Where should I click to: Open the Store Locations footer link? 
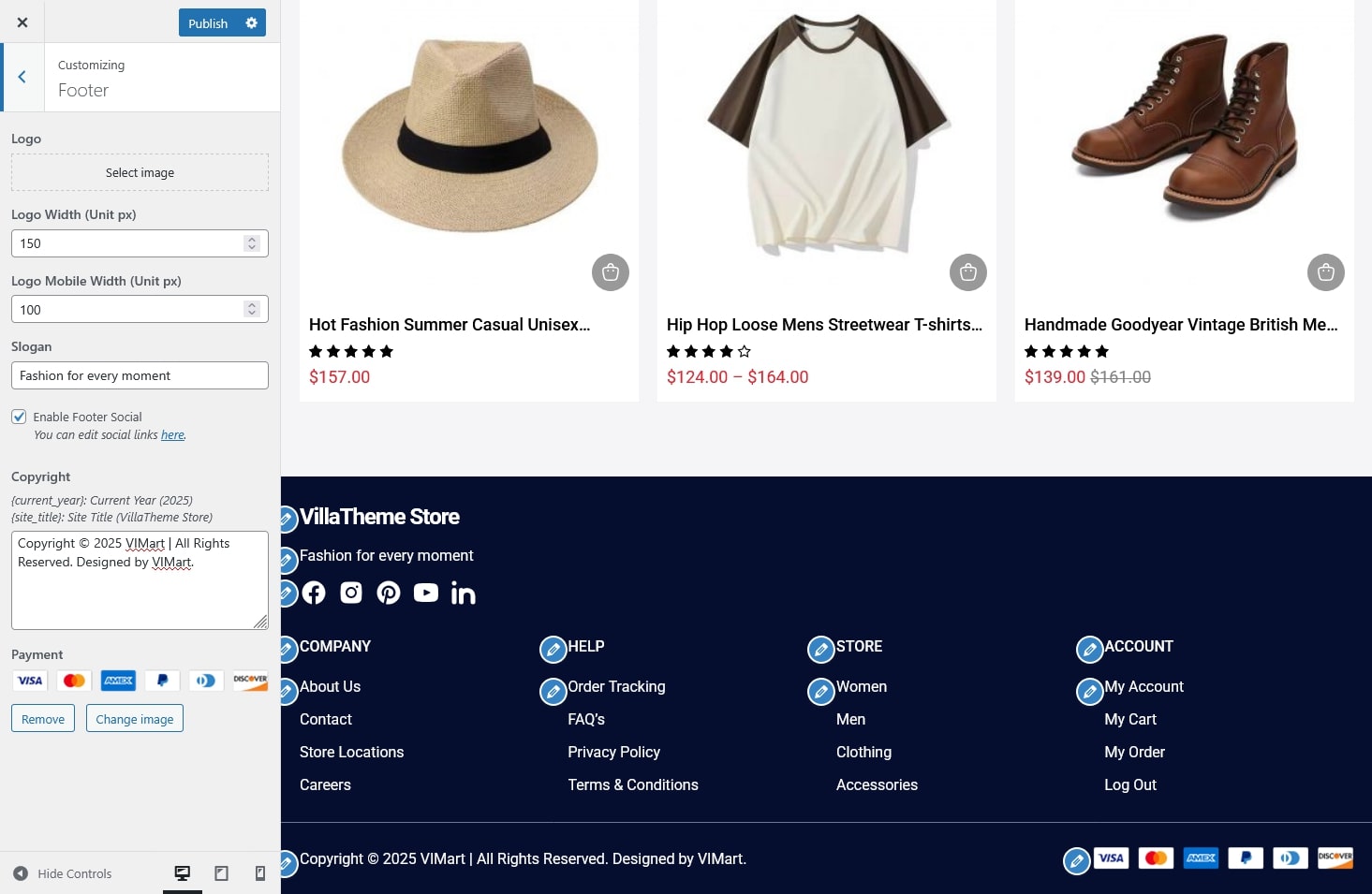click(x=351, y=752)
